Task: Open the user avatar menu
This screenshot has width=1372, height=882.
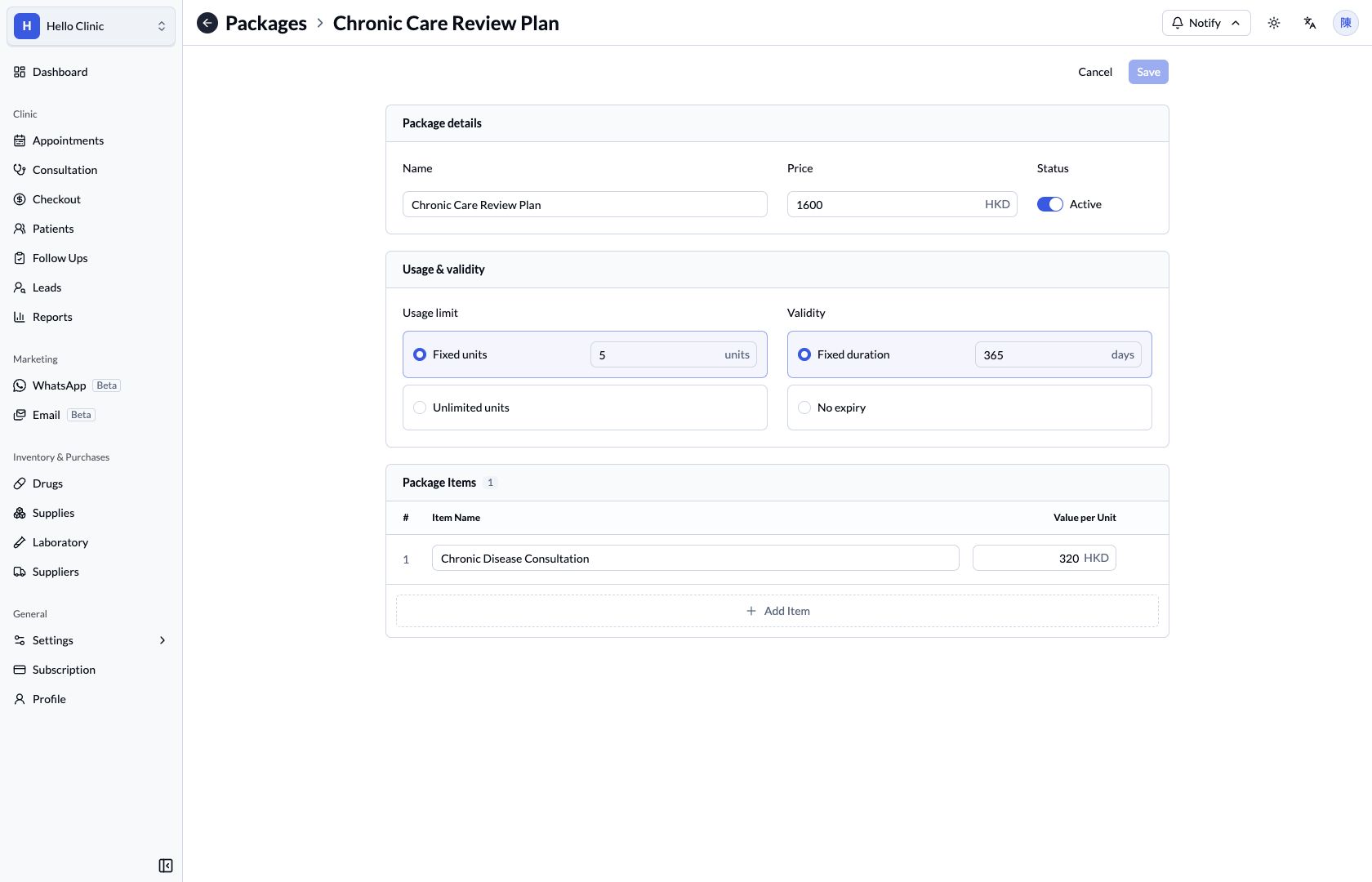Action: (1346, 23)
